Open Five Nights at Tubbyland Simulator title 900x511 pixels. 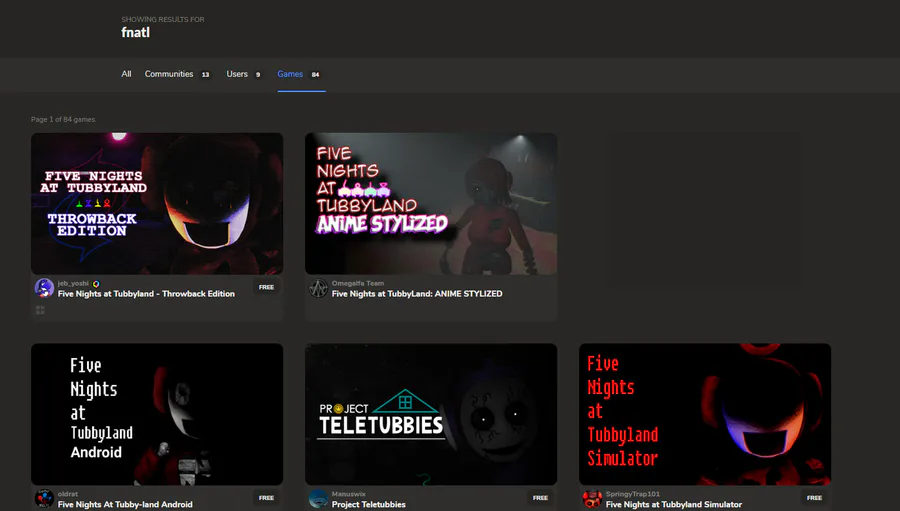674,504
